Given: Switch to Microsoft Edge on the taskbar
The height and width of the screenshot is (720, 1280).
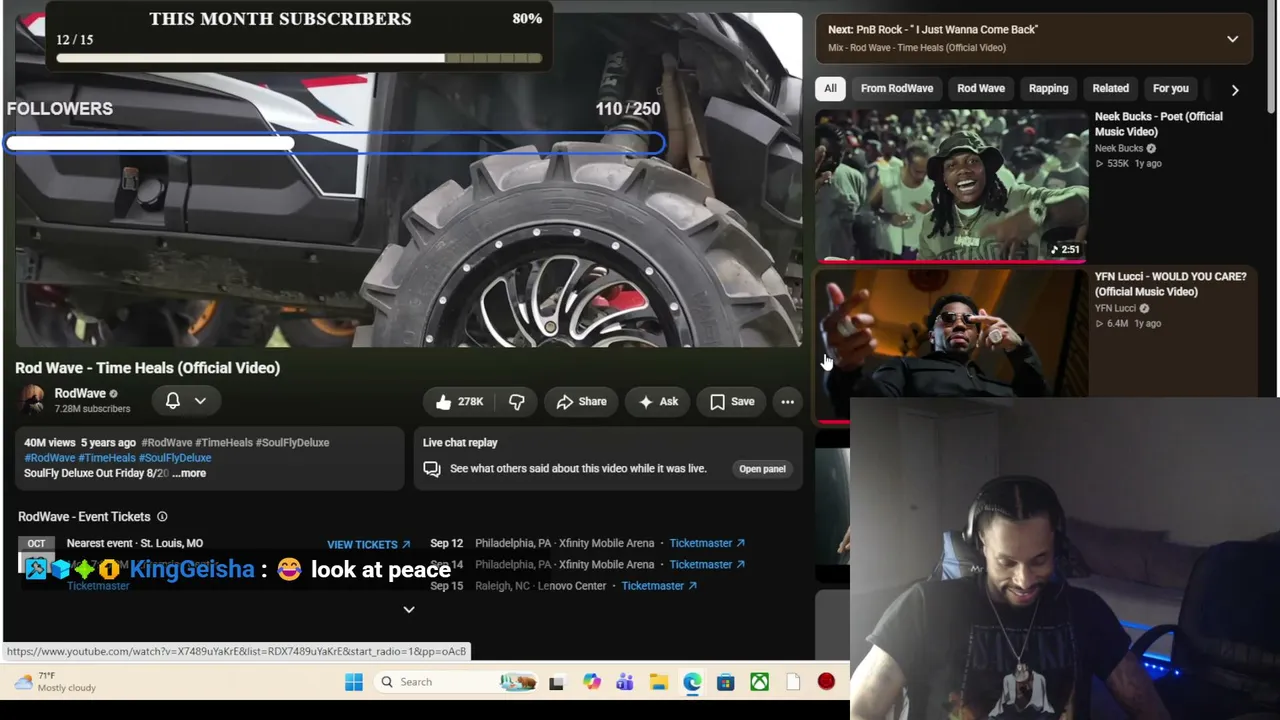Looking at the screenshot, I should [x=692, y=682].
